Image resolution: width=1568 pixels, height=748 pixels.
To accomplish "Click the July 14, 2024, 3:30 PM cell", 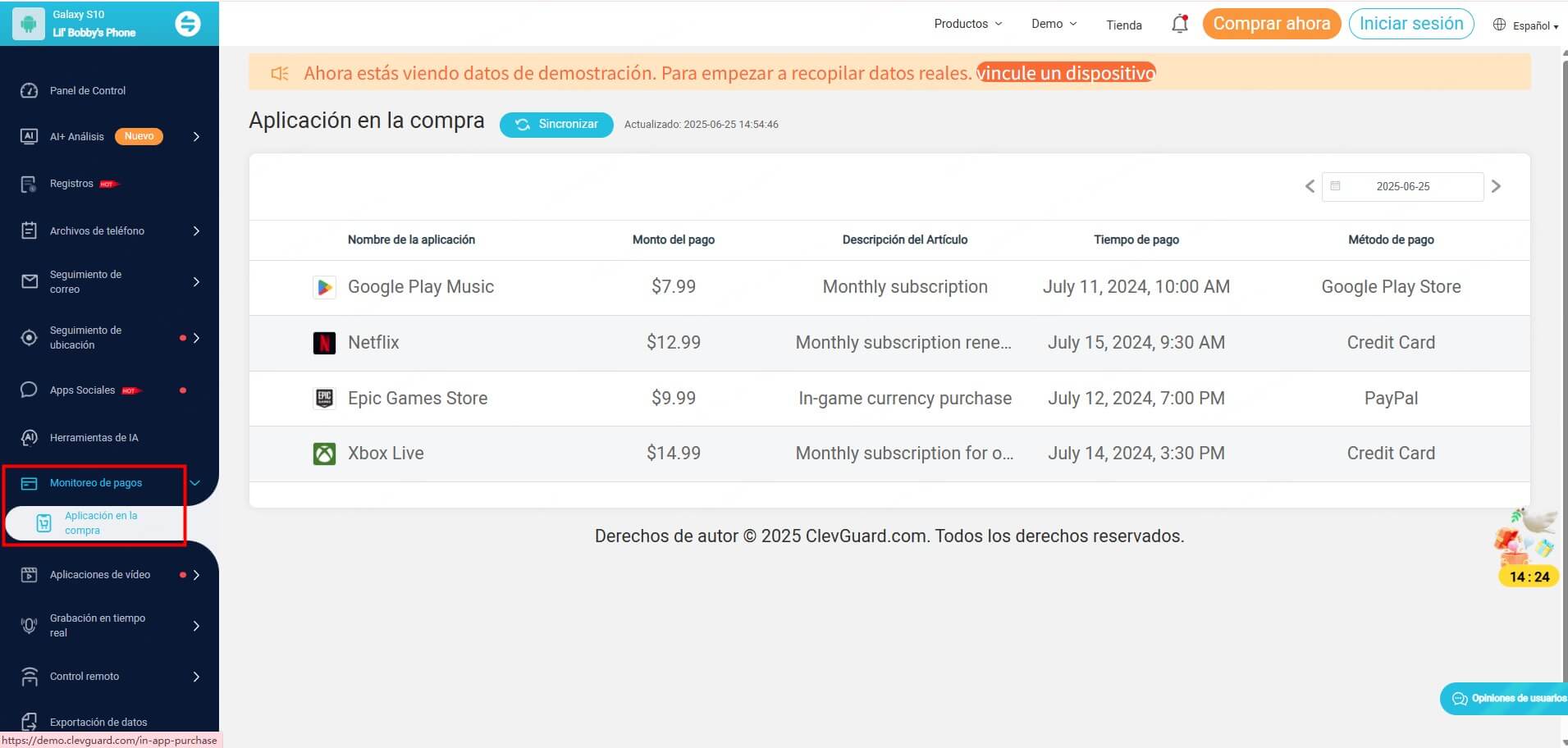I will (x=1136, y=454).
